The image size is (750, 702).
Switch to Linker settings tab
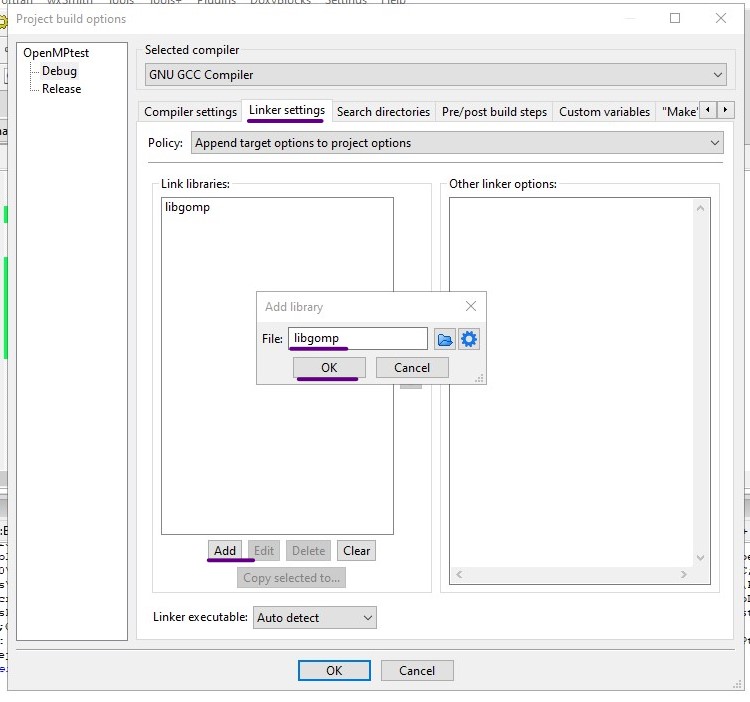tap(287, 110)
